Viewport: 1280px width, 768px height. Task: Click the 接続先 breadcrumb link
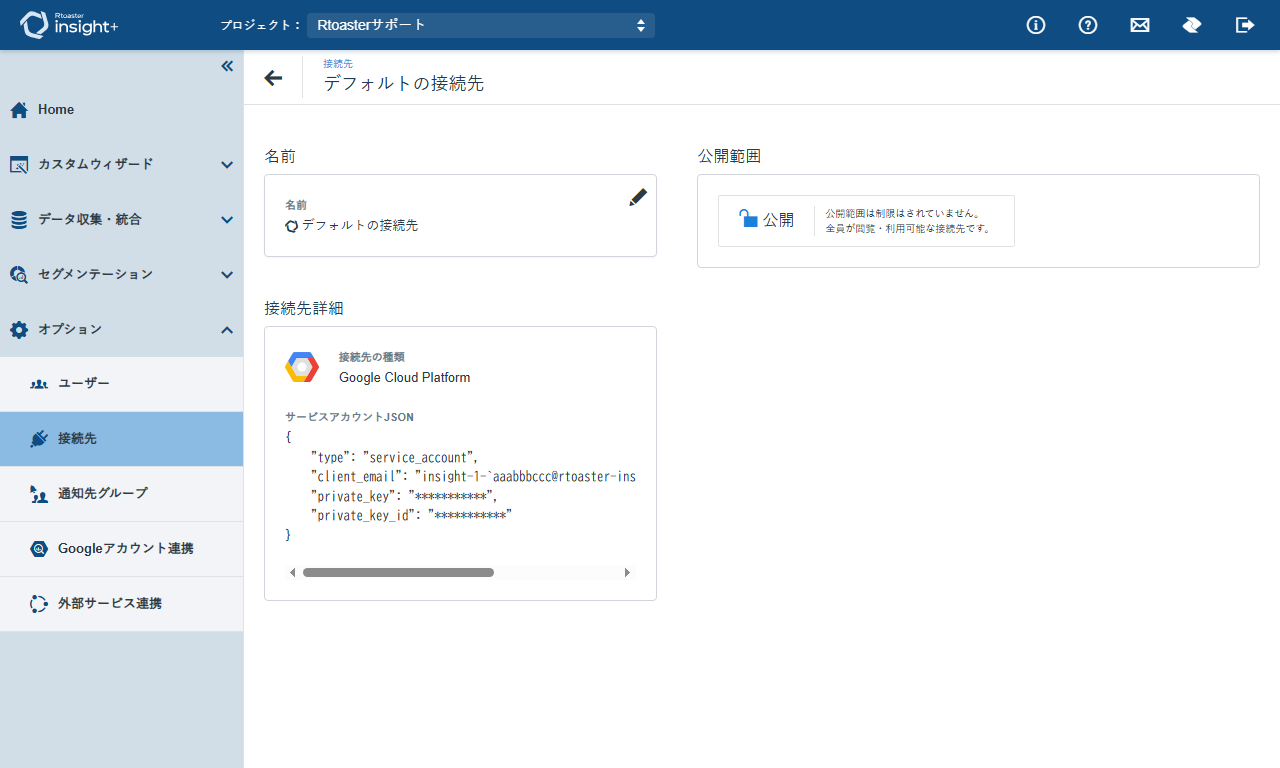pos(338,64)
